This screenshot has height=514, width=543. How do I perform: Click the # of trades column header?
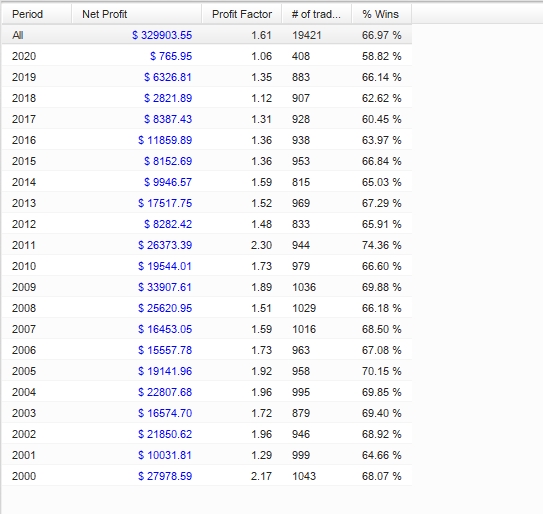pos(317,14)
